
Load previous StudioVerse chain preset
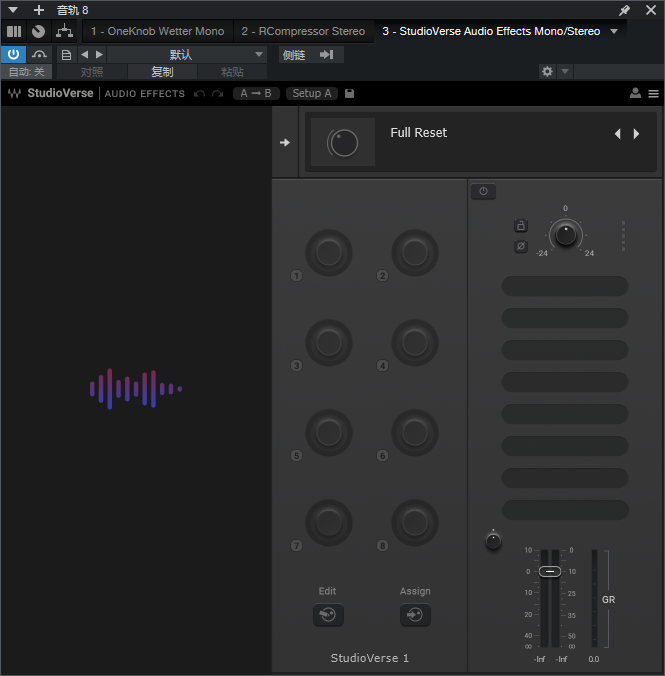(x=618, y=134)
